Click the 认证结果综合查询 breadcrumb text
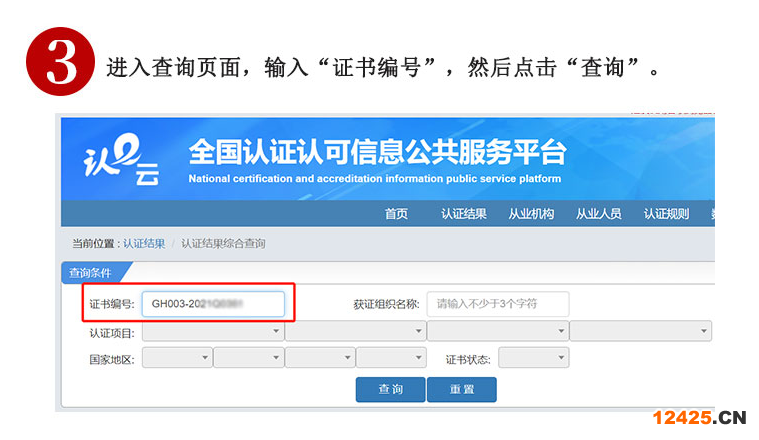This screenshot has width=759, height=440. coord(223,243)
